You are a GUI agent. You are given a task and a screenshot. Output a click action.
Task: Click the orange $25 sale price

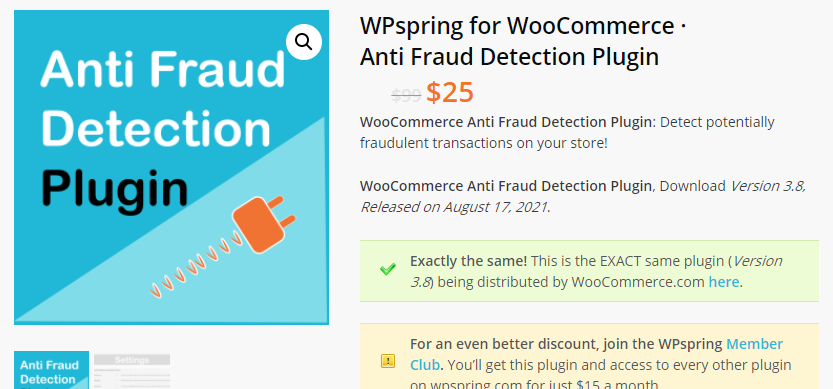(x=449, y=92)
